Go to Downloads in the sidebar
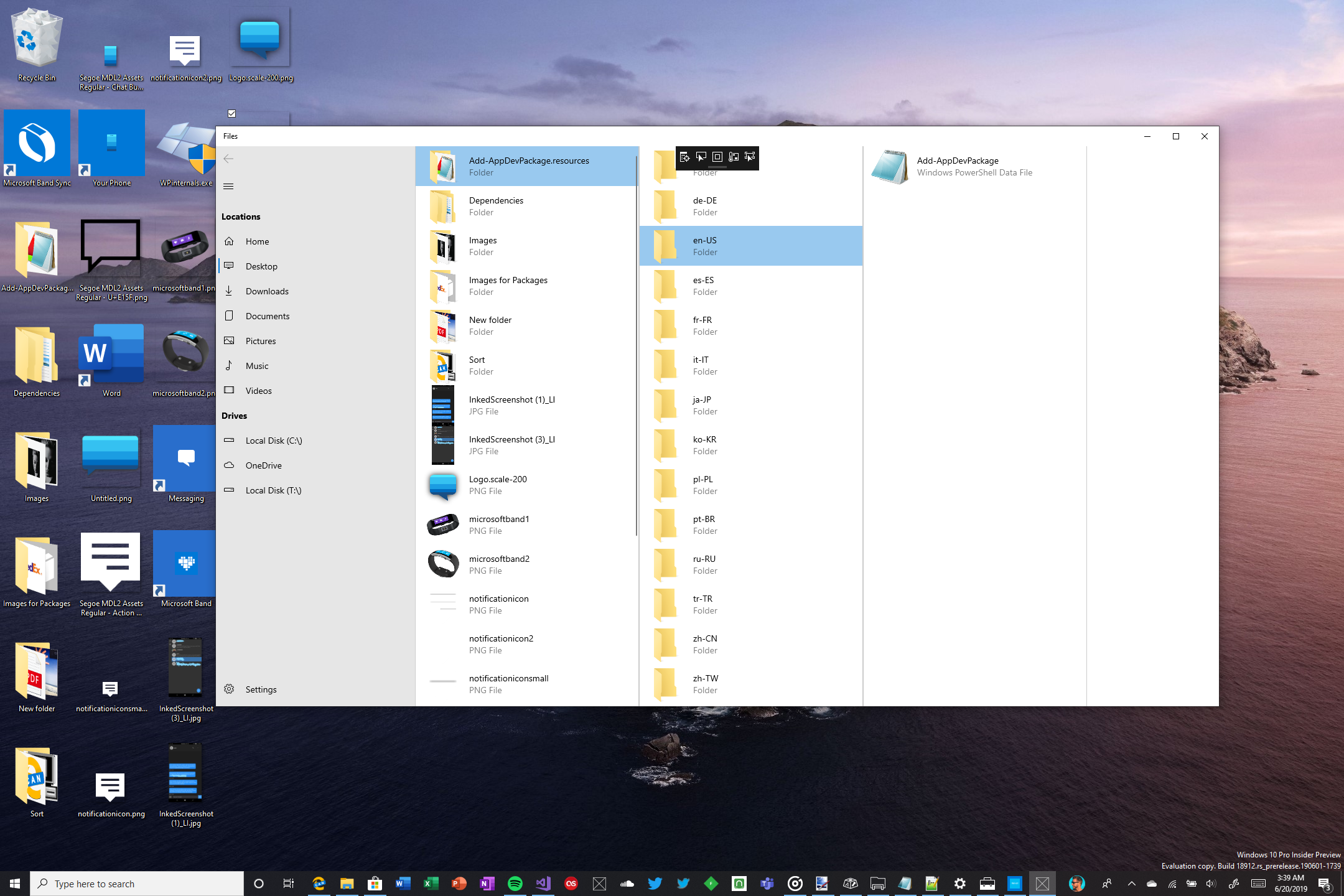Screen dimensions: 1344x896 coord(315,291)
